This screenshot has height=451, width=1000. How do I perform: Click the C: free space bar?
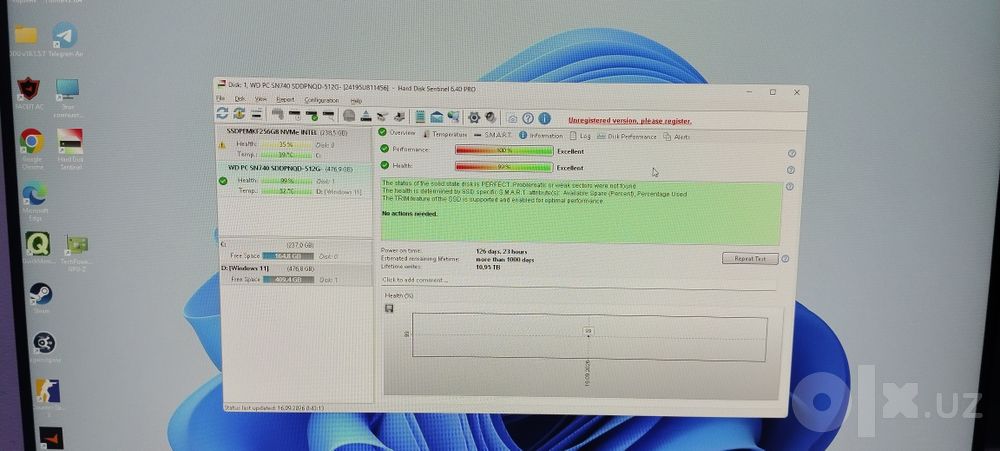pos(288,256)
